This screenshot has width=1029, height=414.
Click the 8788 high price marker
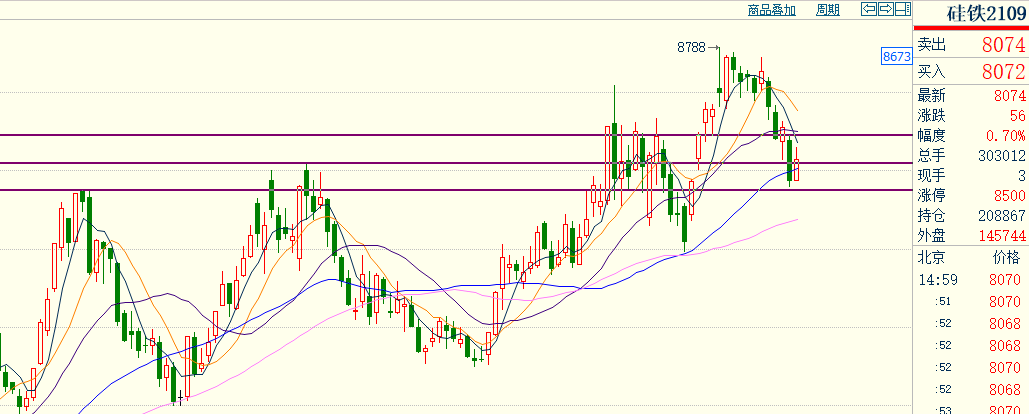(x=691, y=47)
